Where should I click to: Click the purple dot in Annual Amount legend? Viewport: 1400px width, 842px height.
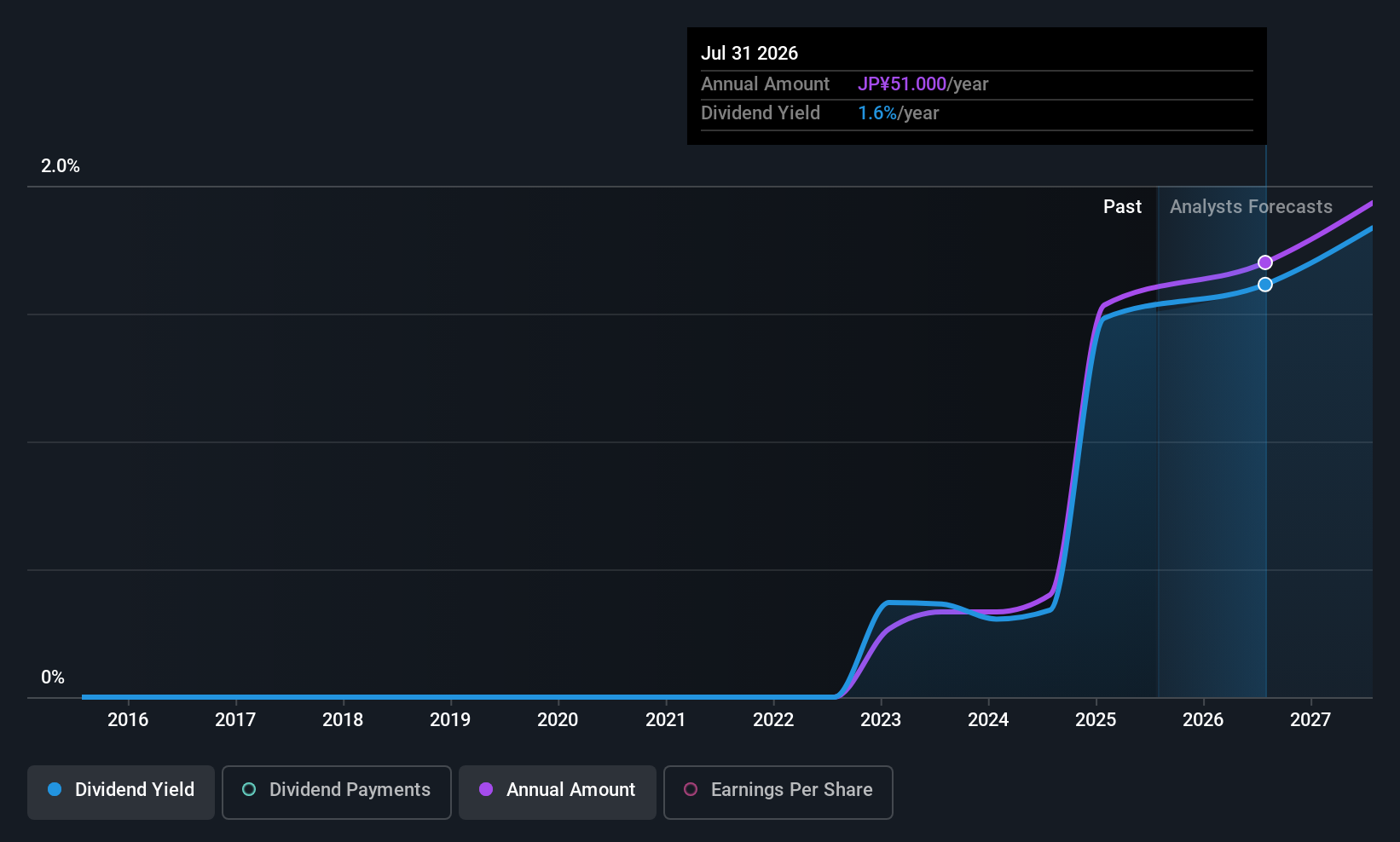click(486, 790)
